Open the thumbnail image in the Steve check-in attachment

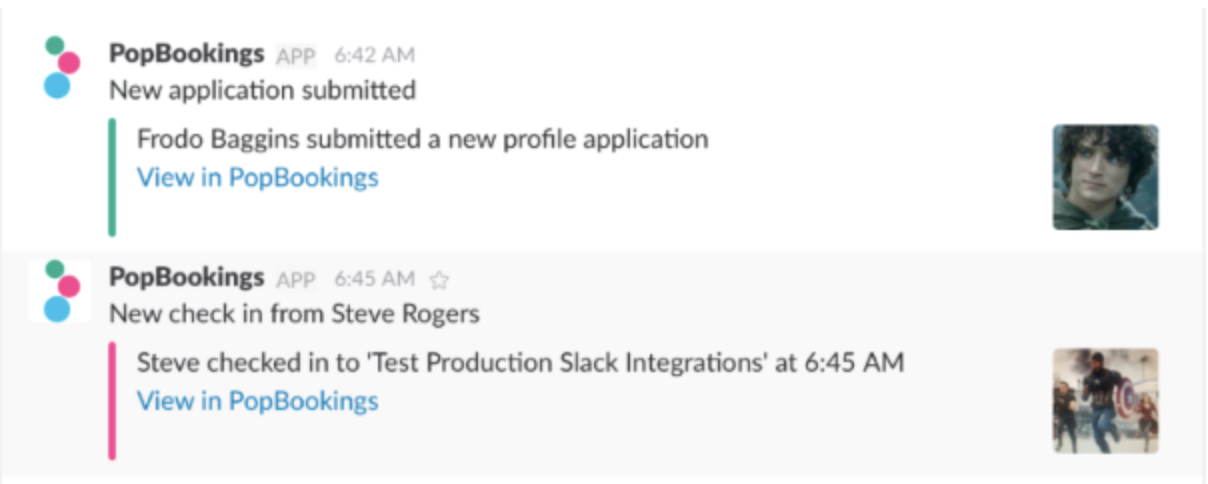1105,400
